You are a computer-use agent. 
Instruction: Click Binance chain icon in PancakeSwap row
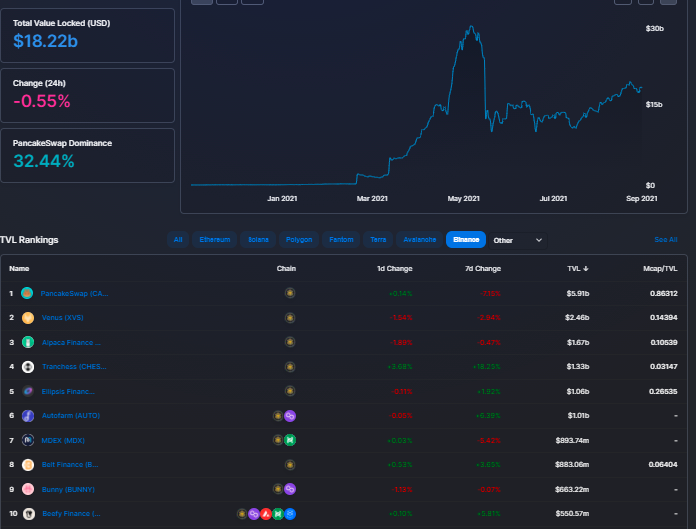(290, 293)
